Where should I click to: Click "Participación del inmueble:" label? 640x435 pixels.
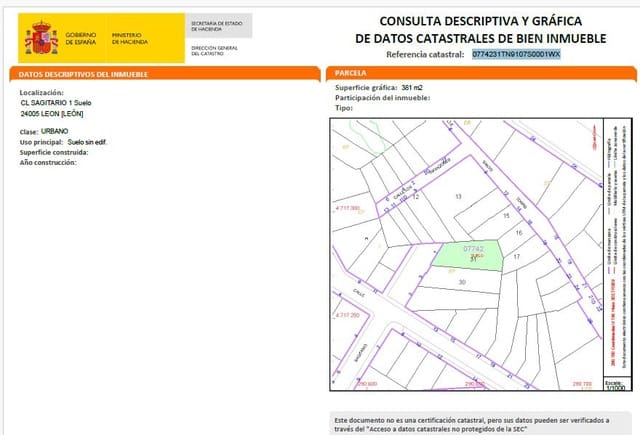[x=382, y=98]
